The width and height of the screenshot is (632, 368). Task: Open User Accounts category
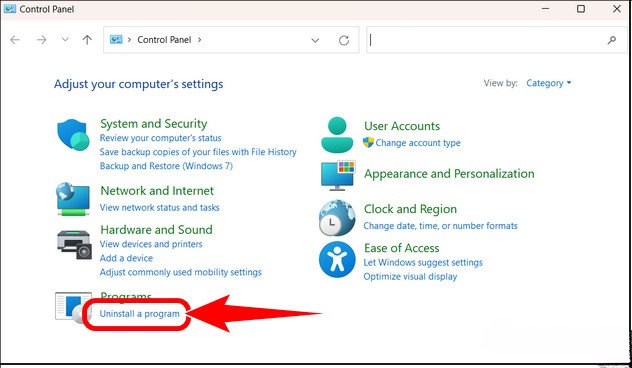(402, 126)
